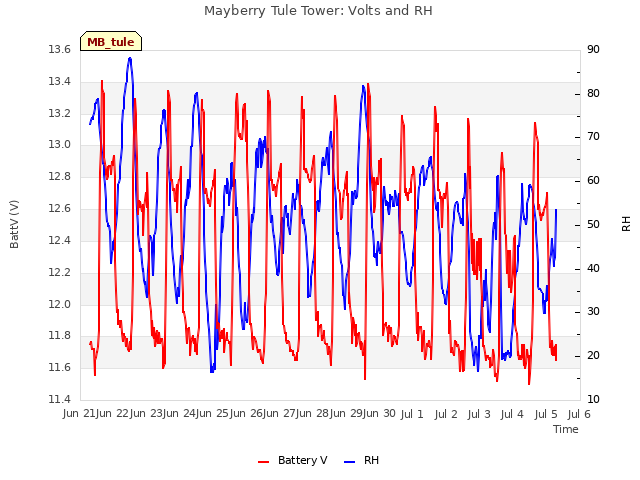
Task: Click the 70 right axis tick label
Action: click(593, 137)
